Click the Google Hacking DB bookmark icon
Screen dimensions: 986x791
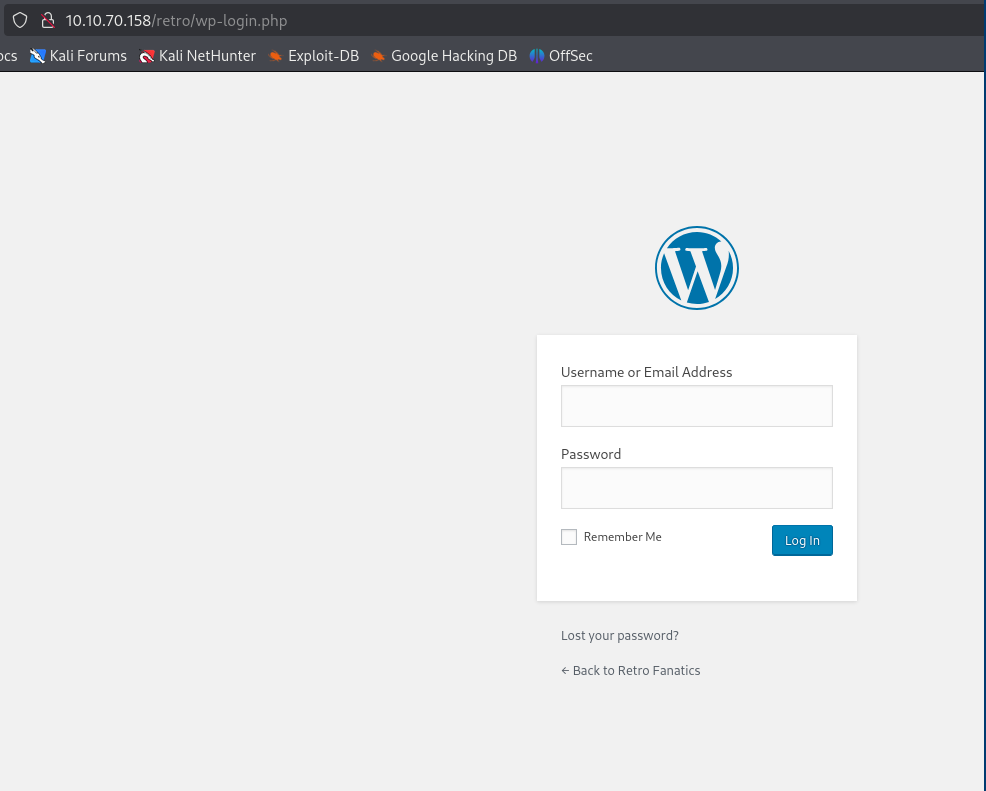(x=379, y=56)
